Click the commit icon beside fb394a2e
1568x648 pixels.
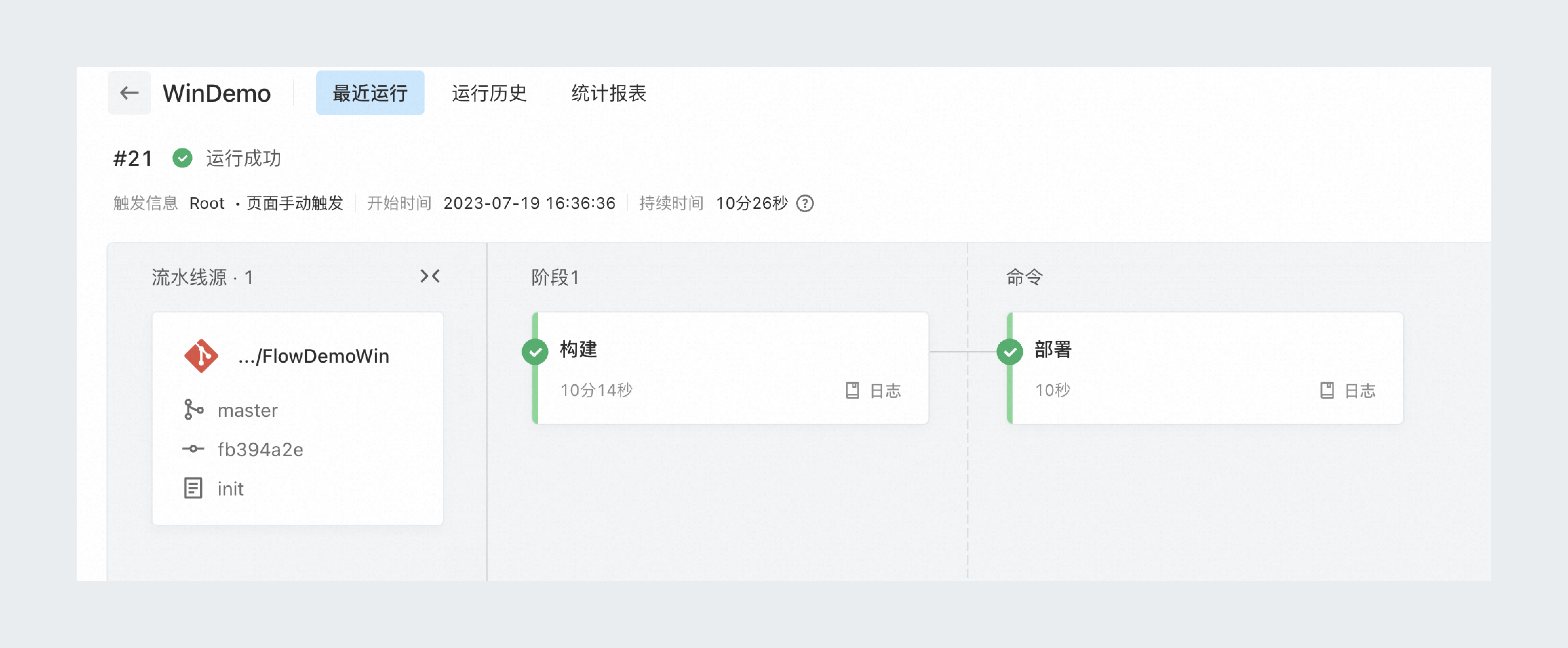(193, 449)
